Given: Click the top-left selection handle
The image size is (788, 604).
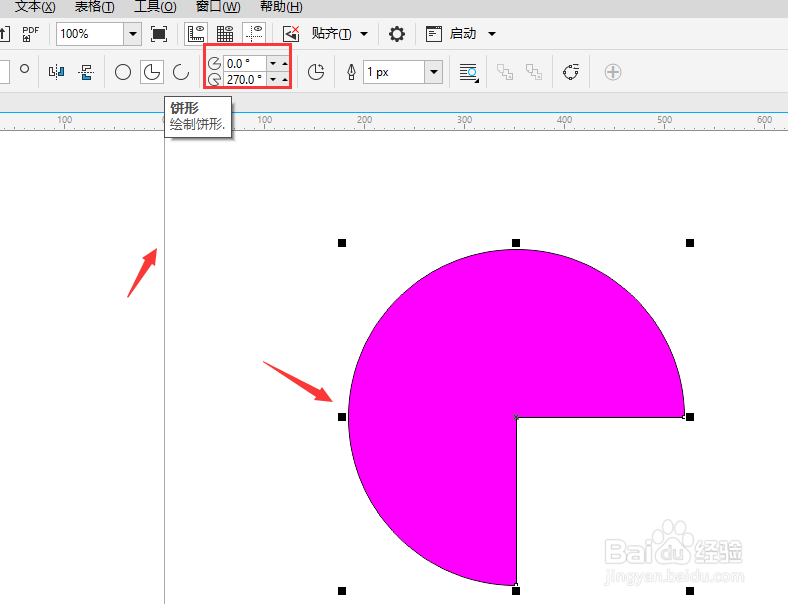Looking at the screenshot, I should click(342, 243).
